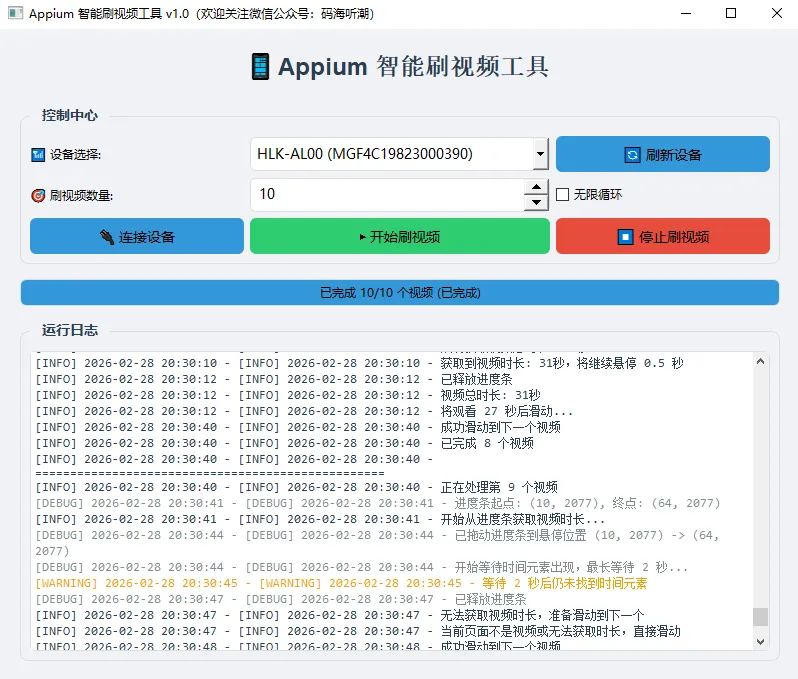798x679 pixels.
Task: Click the progress bar showing 已完成 10/10
Action: (400, 293)
